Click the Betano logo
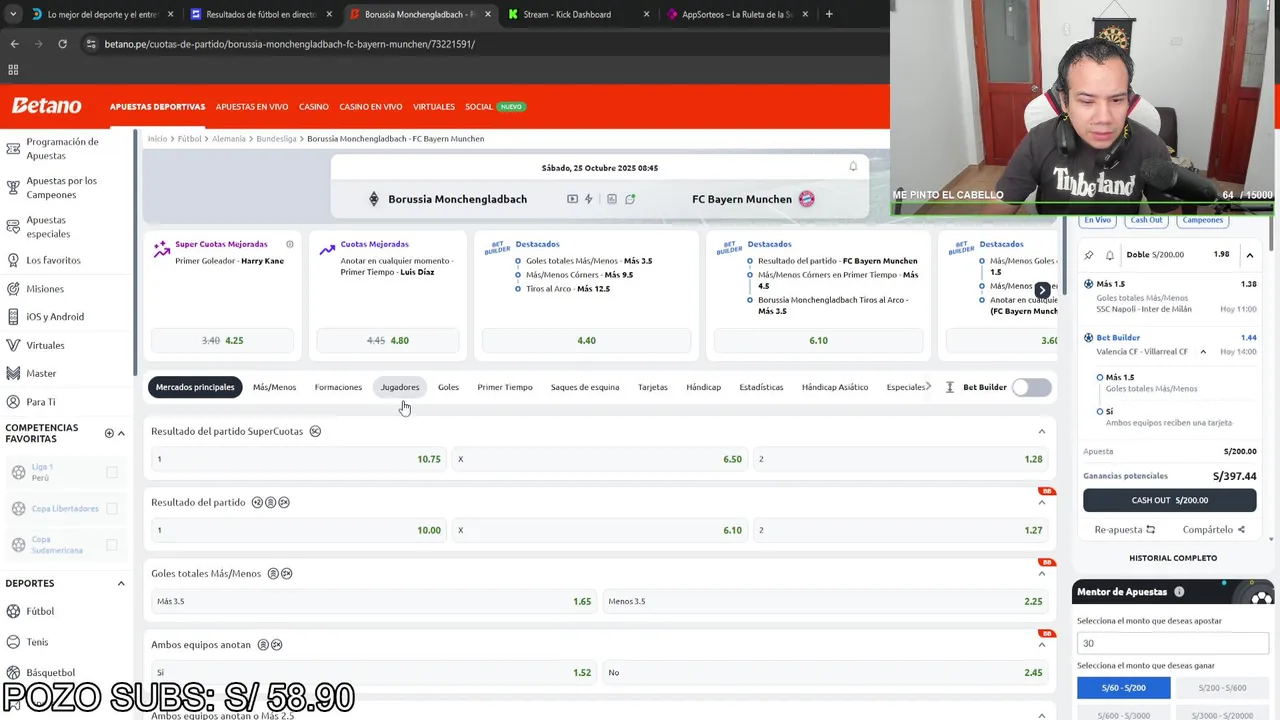This screenshot has width=1280, height=720. 46,106
